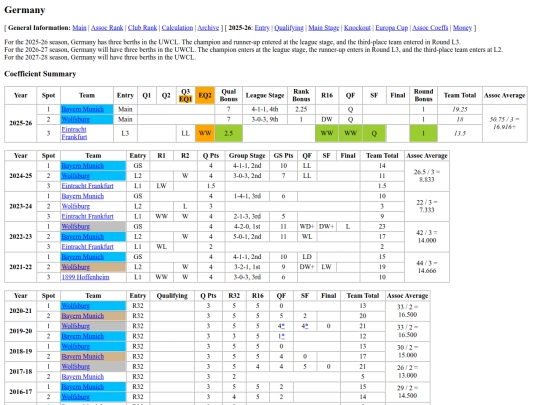Open Wolfsburg link in 2024-25 row
This screenshot has width=540, height=405.
pyautogui.click(x=75, y=176)
